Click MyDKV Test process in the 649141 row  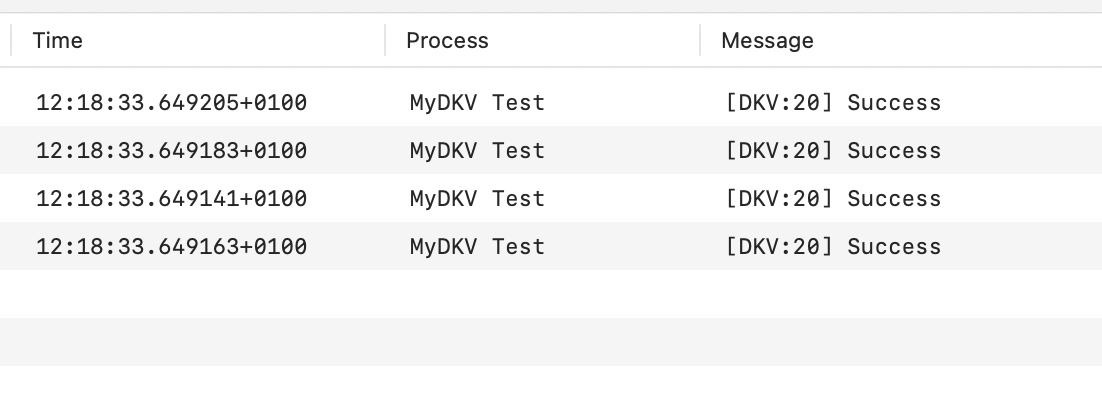tap(477, 198)
